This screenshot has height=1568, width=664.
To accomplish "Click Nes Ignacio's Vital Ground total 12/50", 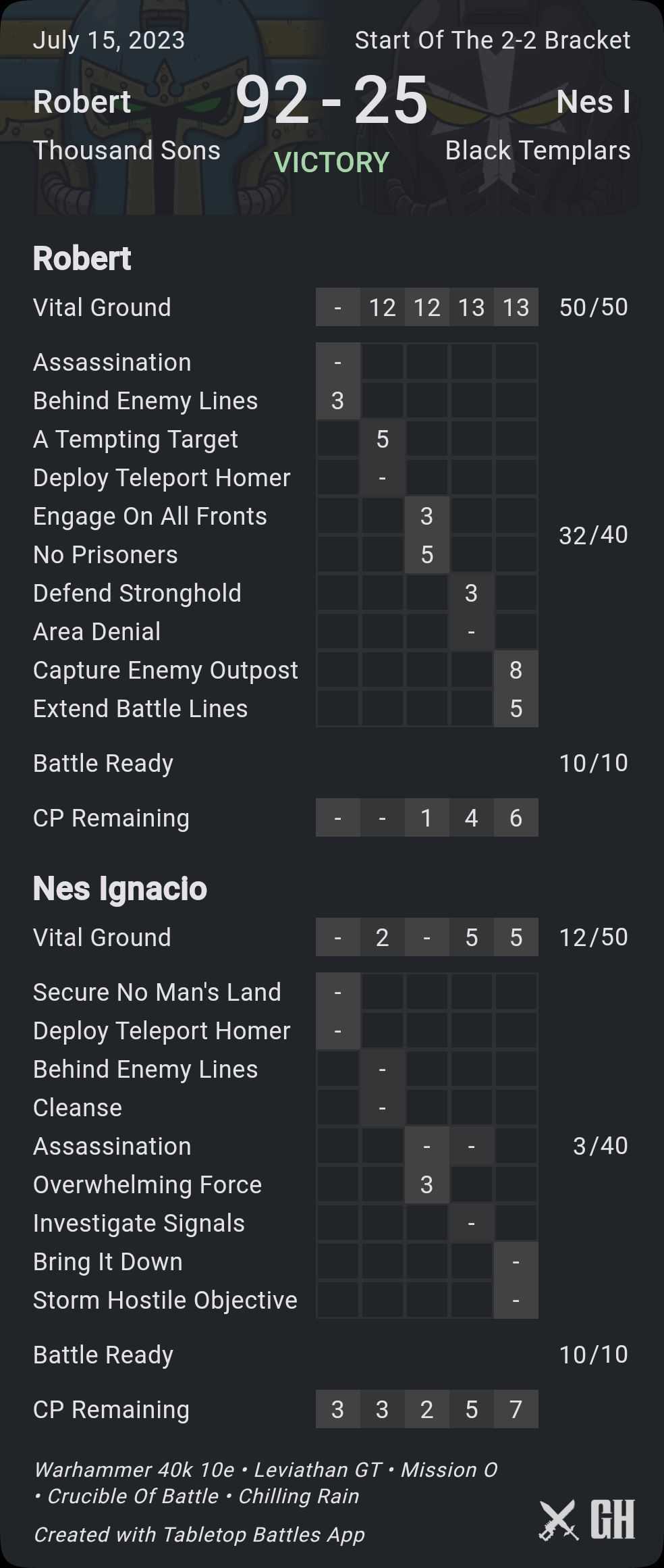I will click(x=593, y=937).
